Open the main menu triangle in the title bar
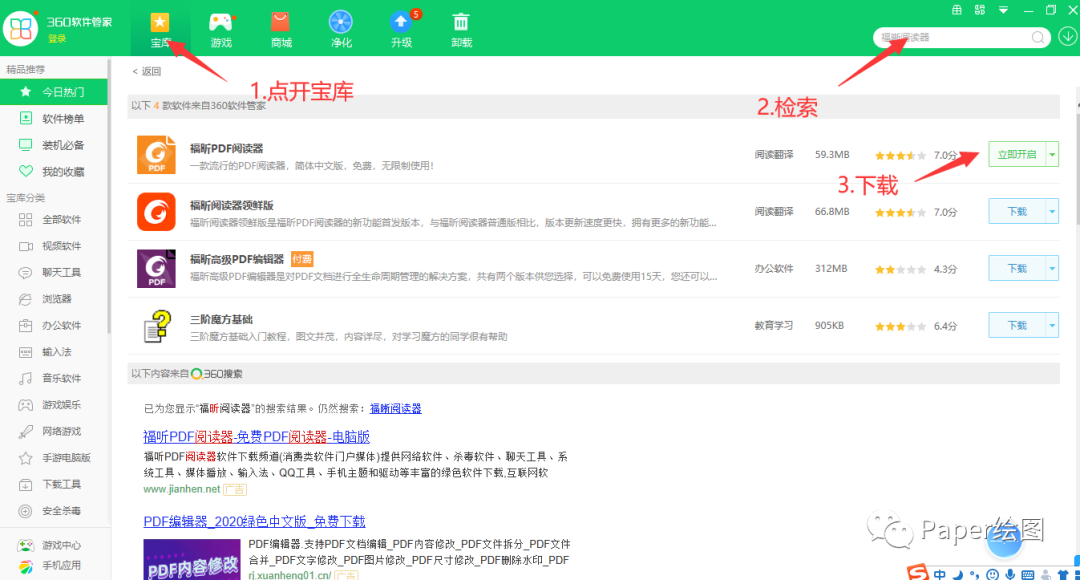The width and height of the screenshot is (1080, 580). point(1004,10)
